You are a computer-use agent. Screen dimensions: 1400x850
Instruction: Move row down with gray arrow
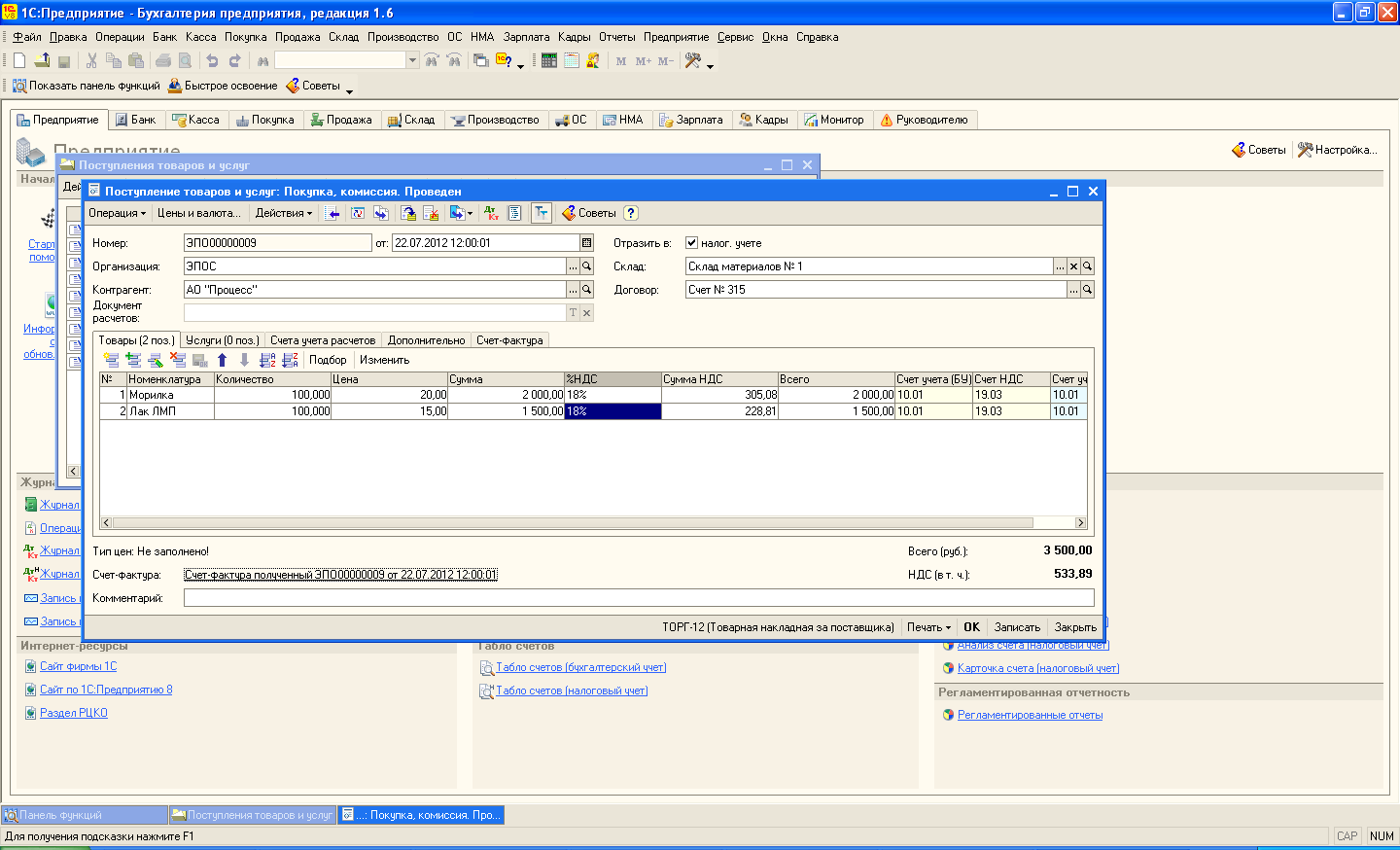point(244,360)
